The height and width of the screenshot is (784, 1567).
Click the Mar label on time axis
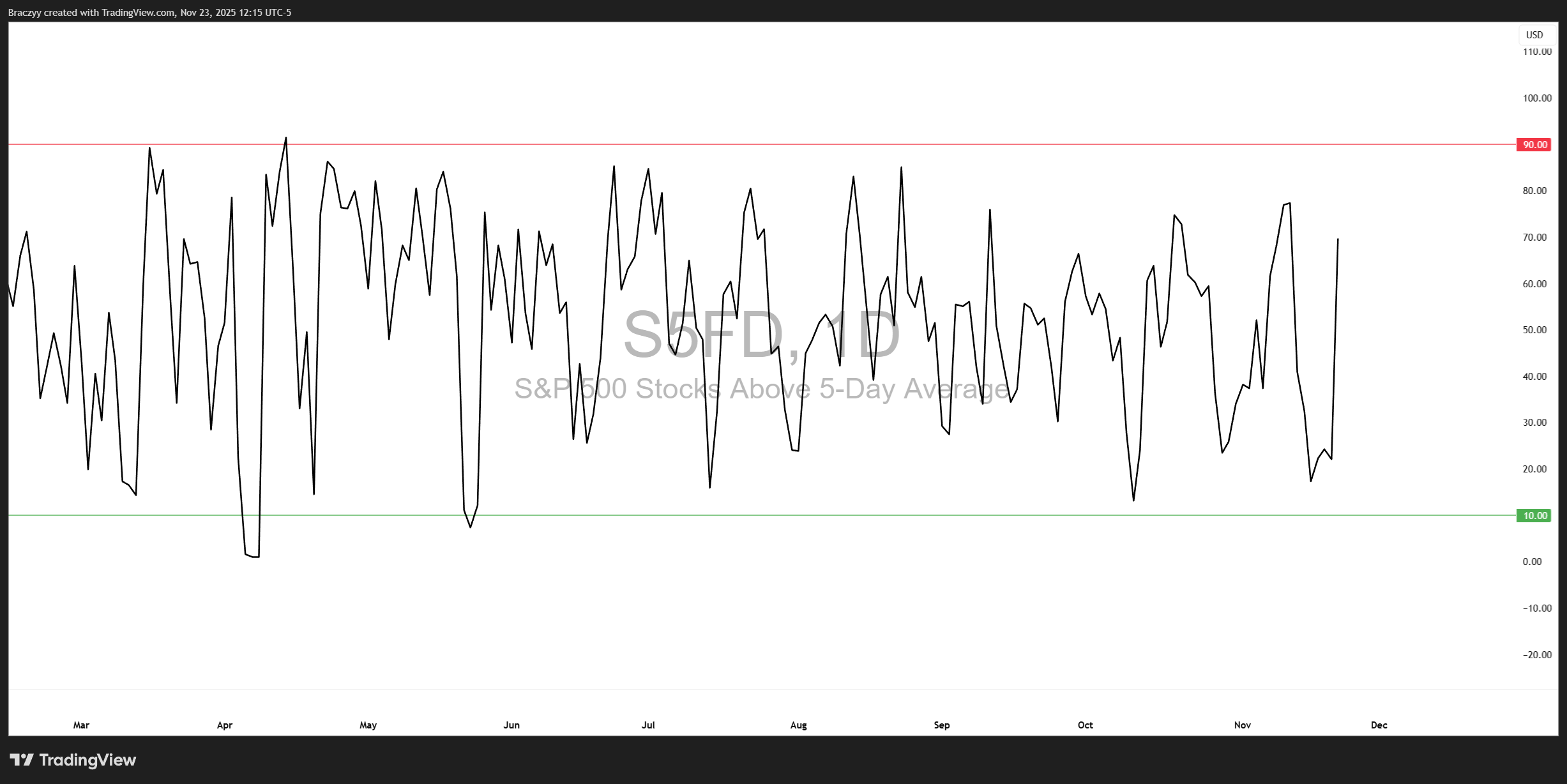tap(81, 725)
